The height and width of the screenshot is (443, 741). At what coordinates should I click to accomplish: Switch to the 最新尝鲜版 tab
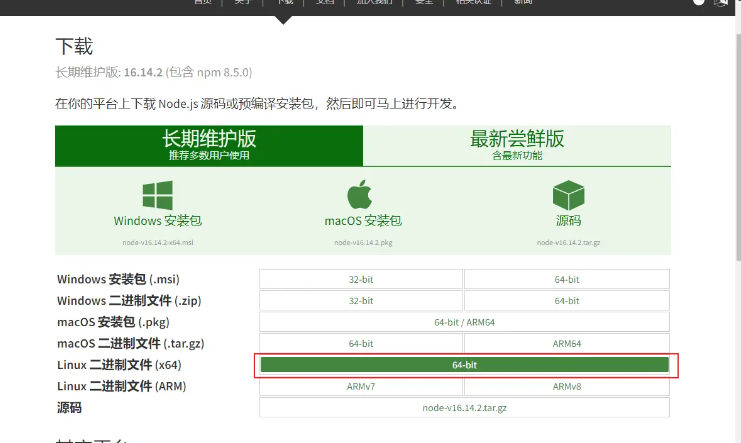[x=517, y=146]
